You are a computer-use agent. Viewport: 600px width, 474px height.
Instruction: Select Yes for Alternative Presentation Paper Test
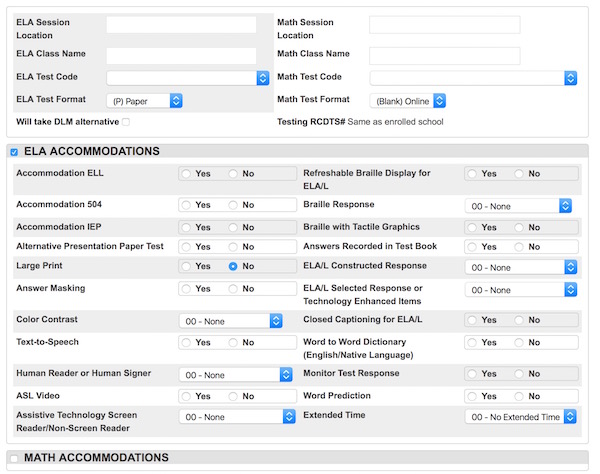[186, 247]
